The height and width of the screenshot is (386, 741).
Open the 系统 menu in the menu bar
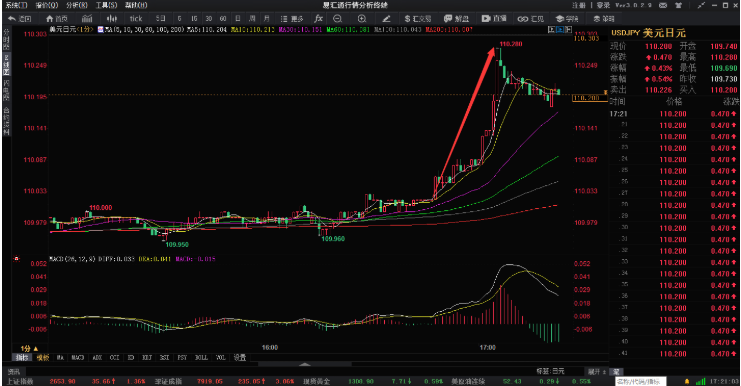(x=16, y=5)
